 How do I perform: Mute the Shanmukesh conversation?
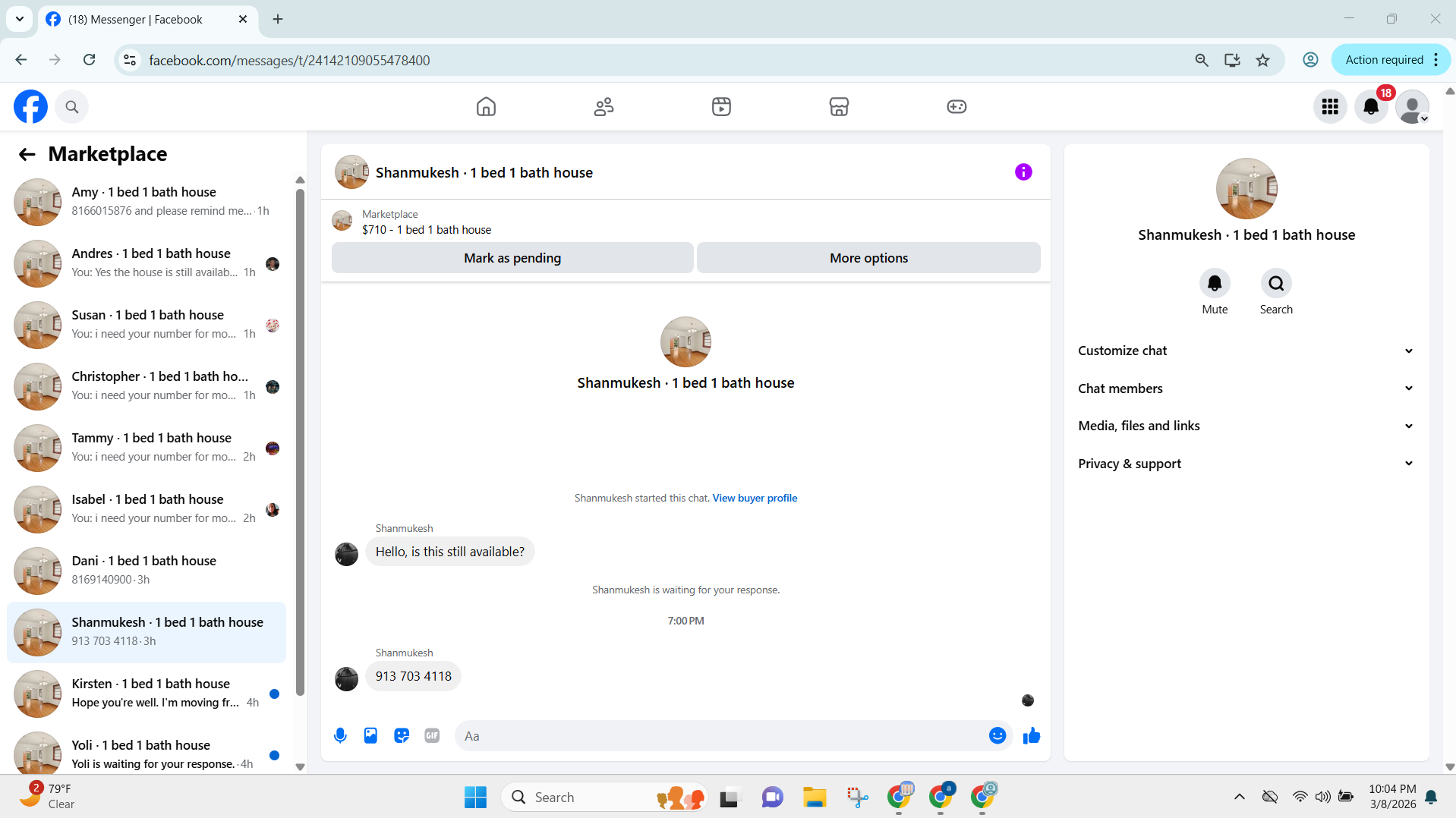pyautogui.click(x=1215, y=284)
